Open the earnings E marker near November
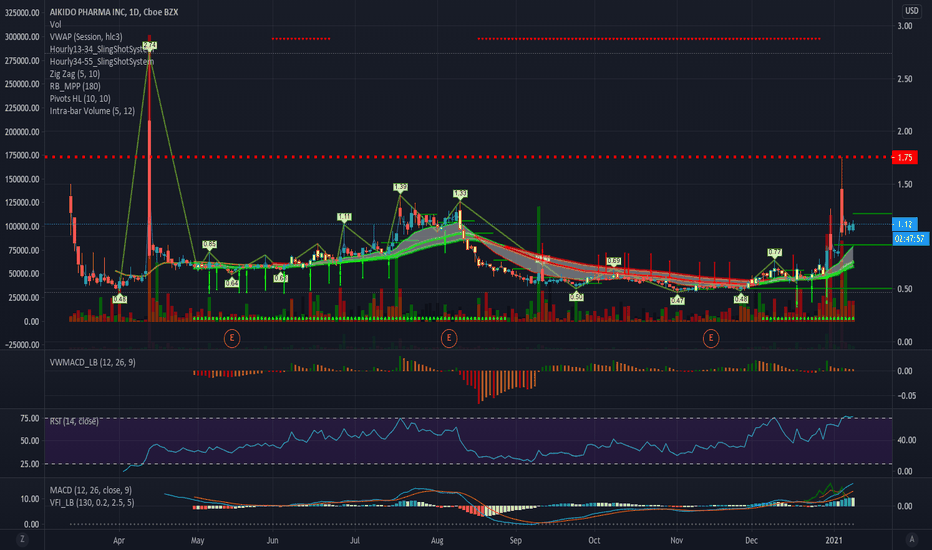 (x=711, y=338)
